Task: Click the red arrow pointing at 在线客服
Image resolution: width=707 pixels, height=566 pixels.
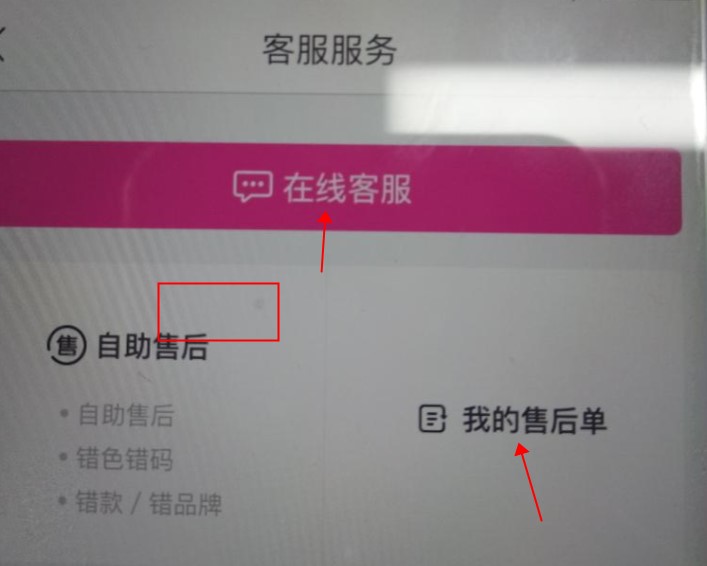Action: point(324,242)
